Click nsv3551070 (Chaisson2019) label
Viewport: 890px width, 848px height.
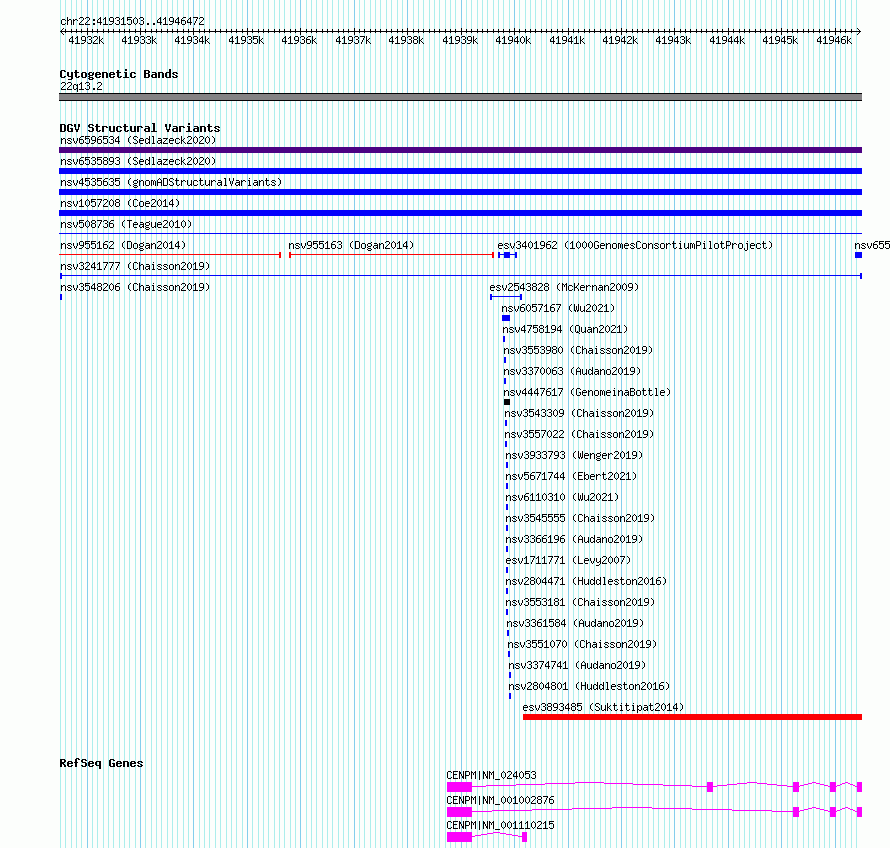point(582,644)
